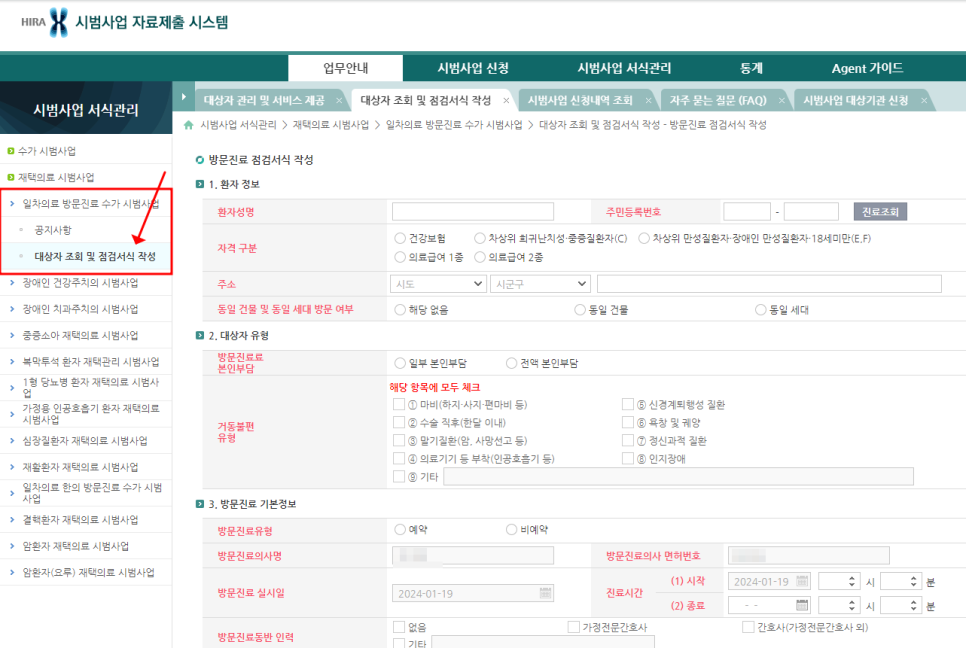Select 동일 세대 radio option

coord(761,310)
